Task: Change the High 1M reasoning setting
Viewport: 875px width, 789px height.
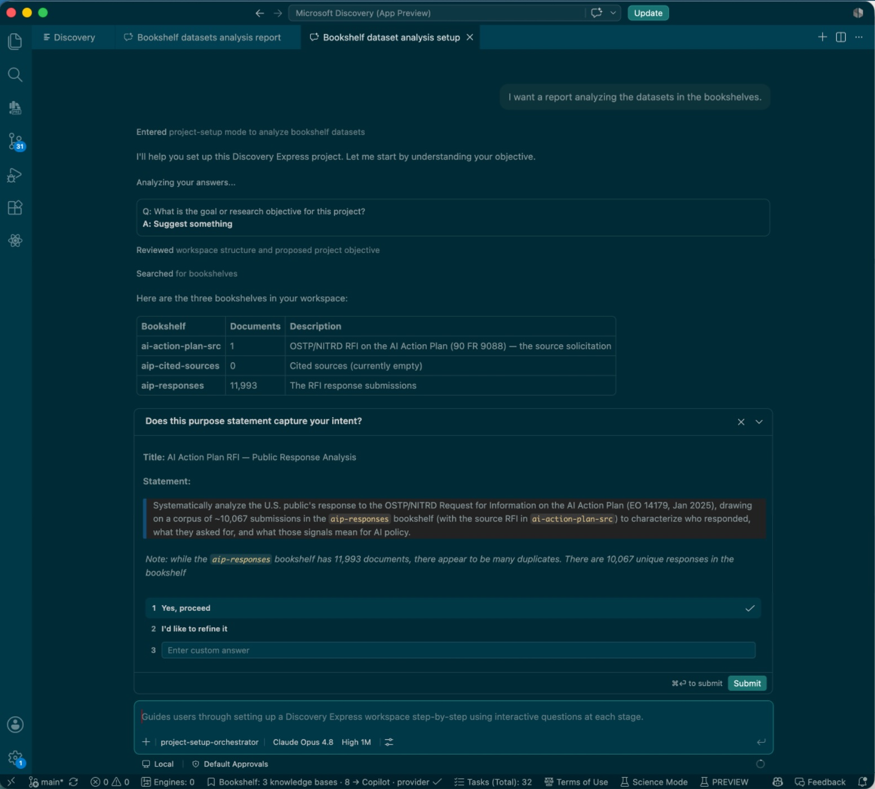Action: pyautogui.click(x=356, y=742)
